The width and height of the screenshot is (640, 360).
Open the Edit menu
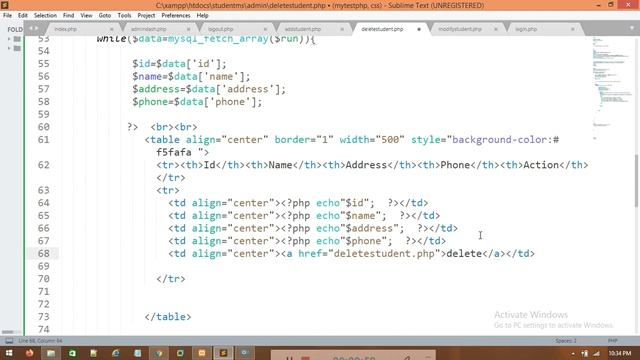tap(22, 16)
